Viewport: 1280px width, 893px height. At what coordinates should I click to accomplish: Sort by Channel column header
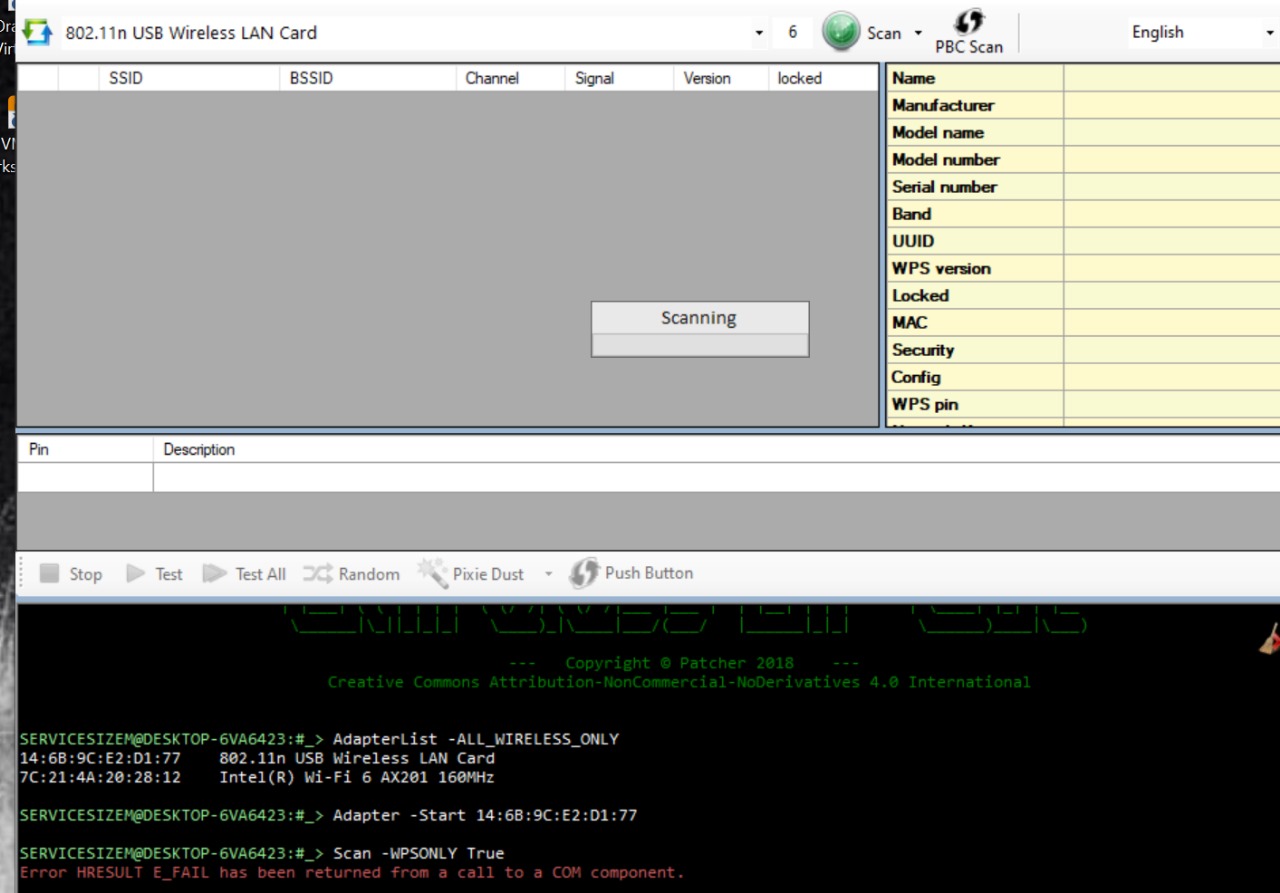pos(510,78)
